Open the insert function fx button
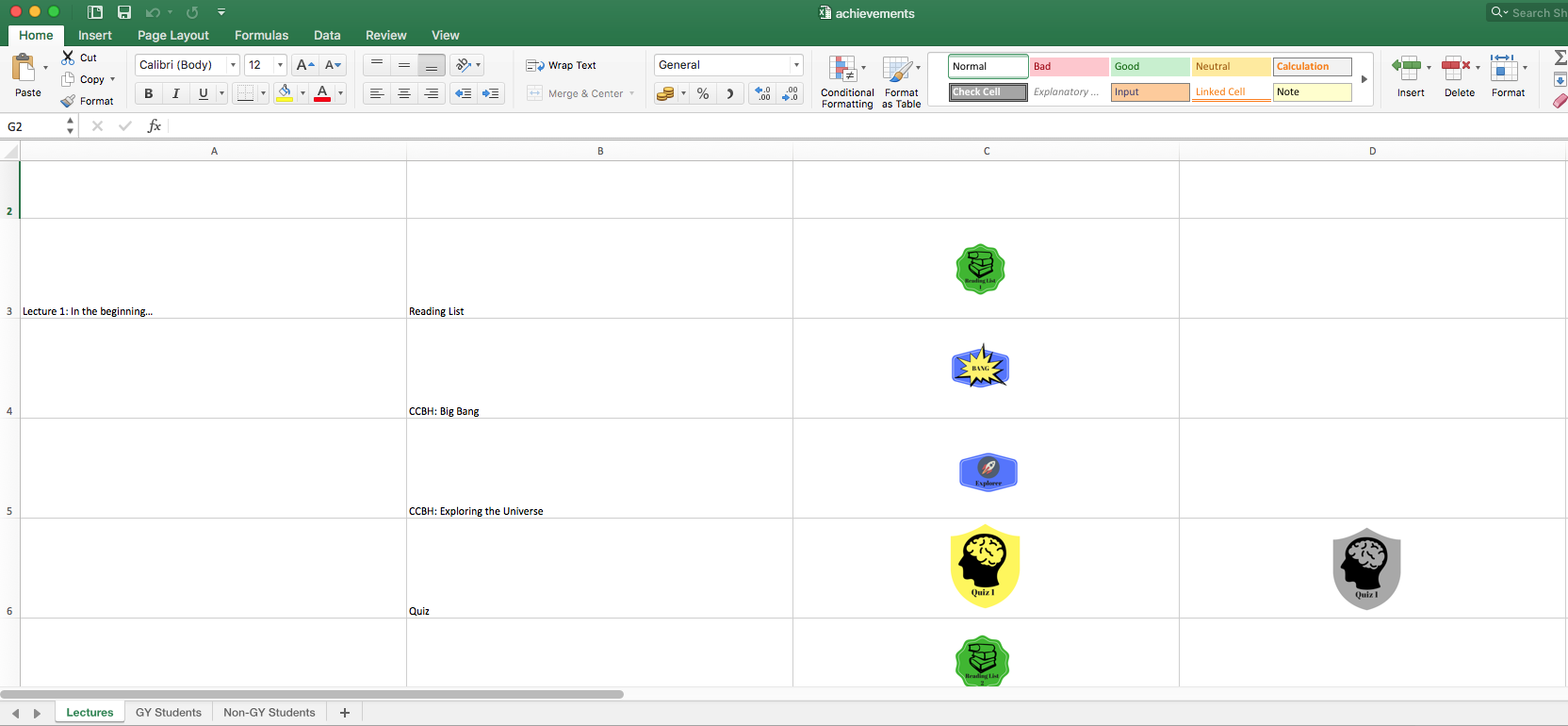1568x726 pixels. tap(155, 126)
